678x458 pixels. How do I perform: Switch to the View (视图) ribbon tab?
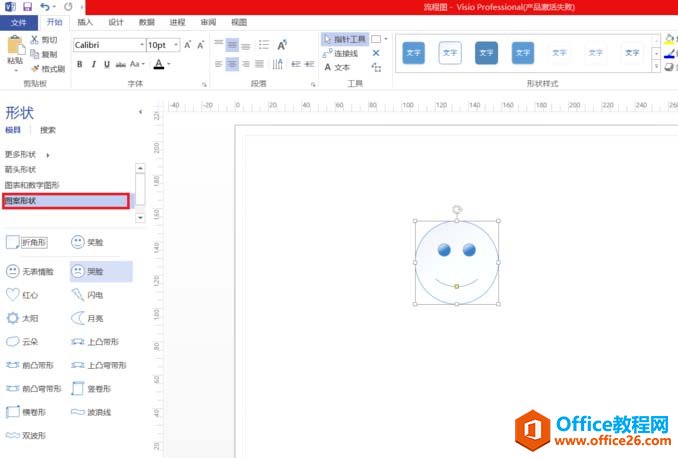click(x=238, y=21)
